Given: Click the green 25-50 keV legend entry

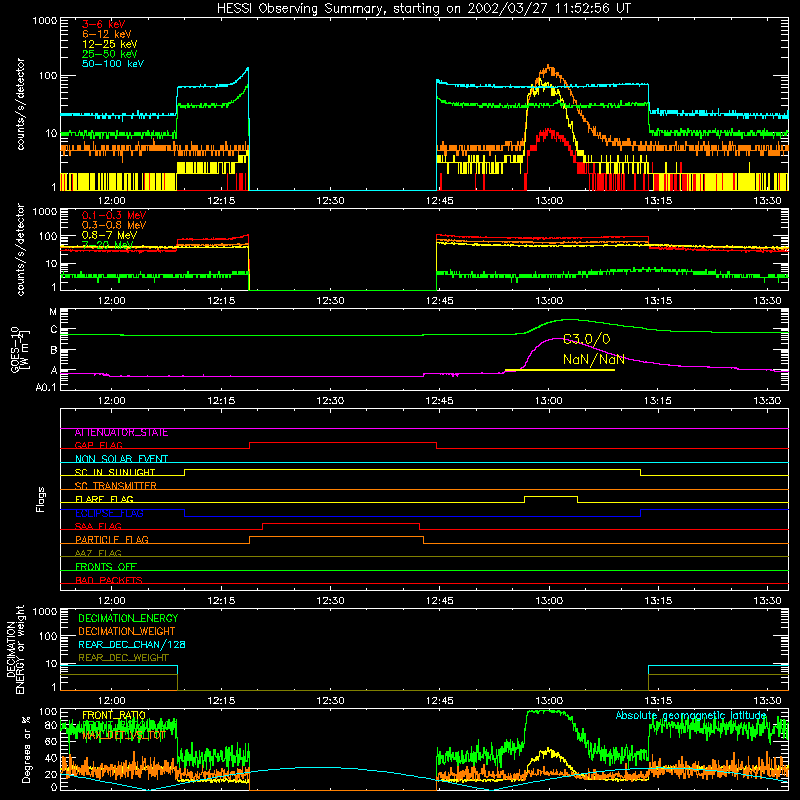Looking at the screenshot, I should [110, 54].
